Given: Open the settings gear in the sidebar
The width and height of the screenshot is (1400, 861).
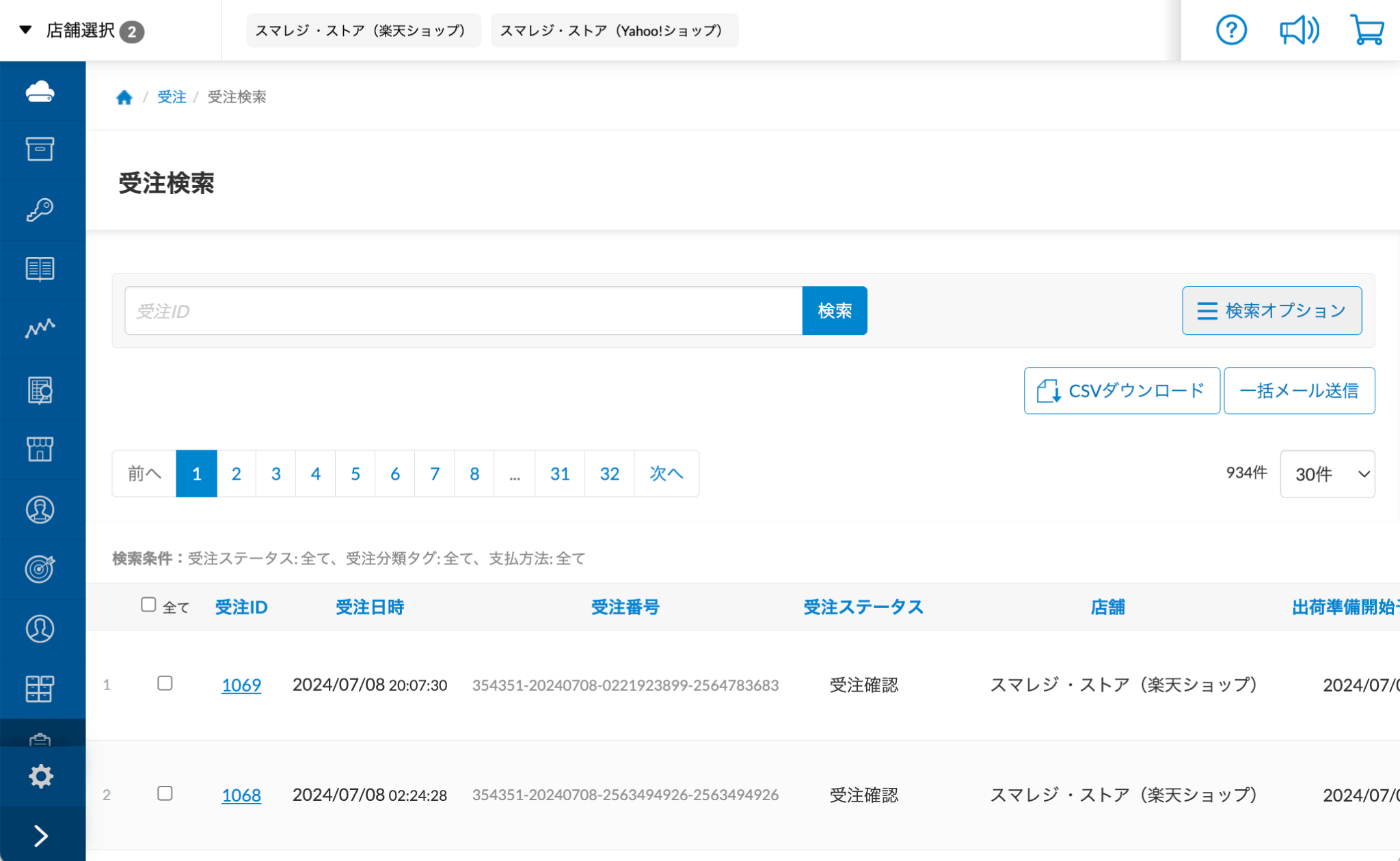Looking at the screenshot, I should 42,776.
